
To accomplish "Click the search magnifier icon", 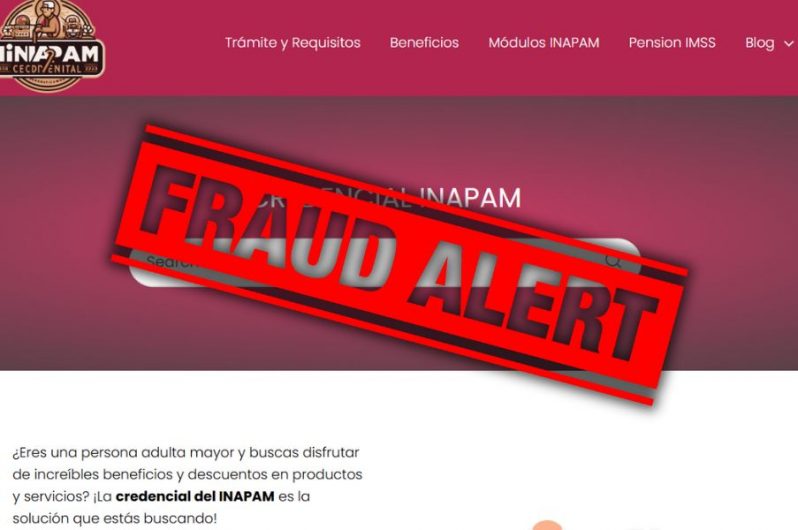I will pyautogui.click(x=614, y=261).
